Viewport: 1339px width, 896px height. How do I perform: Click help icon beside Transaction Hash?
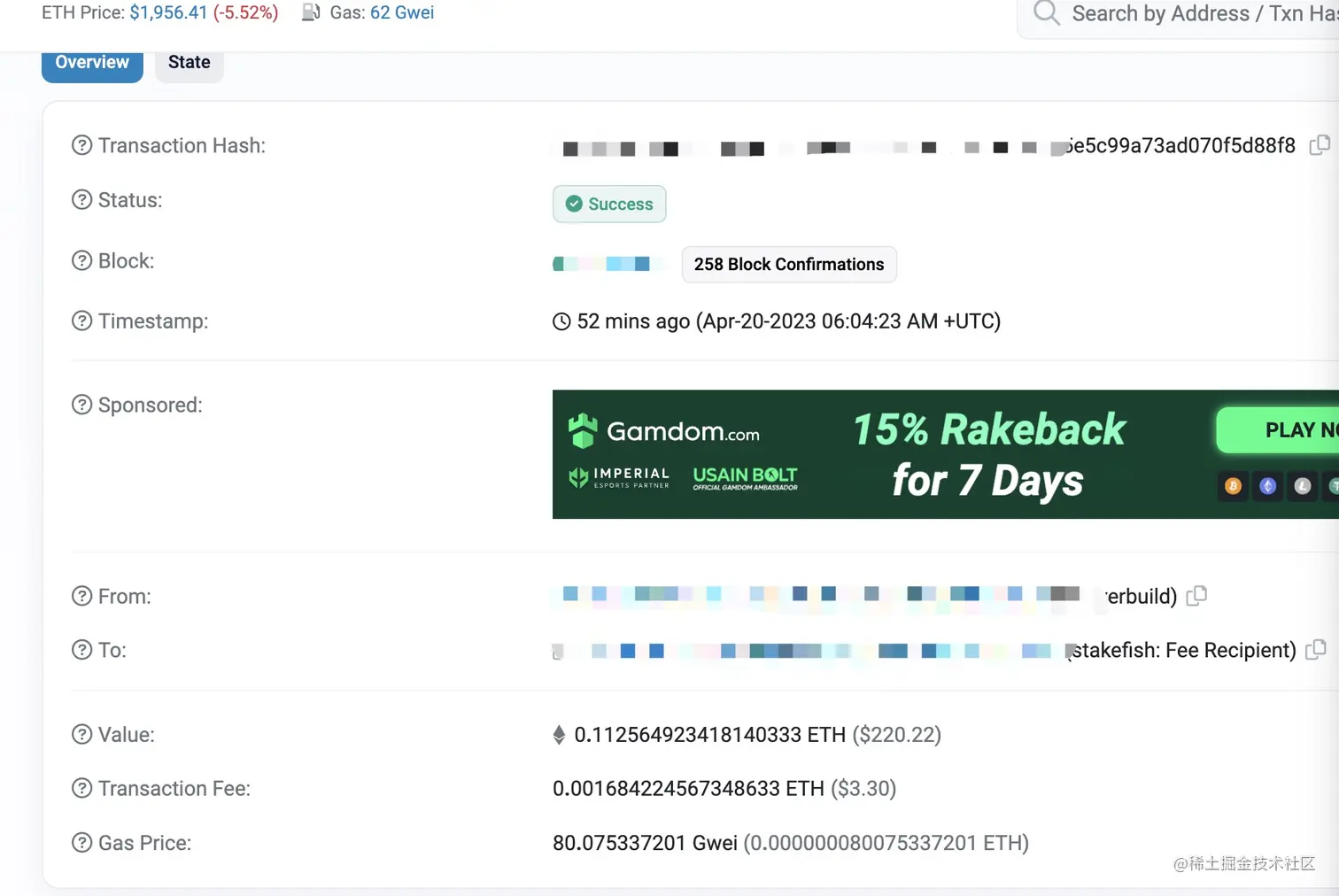81,145
